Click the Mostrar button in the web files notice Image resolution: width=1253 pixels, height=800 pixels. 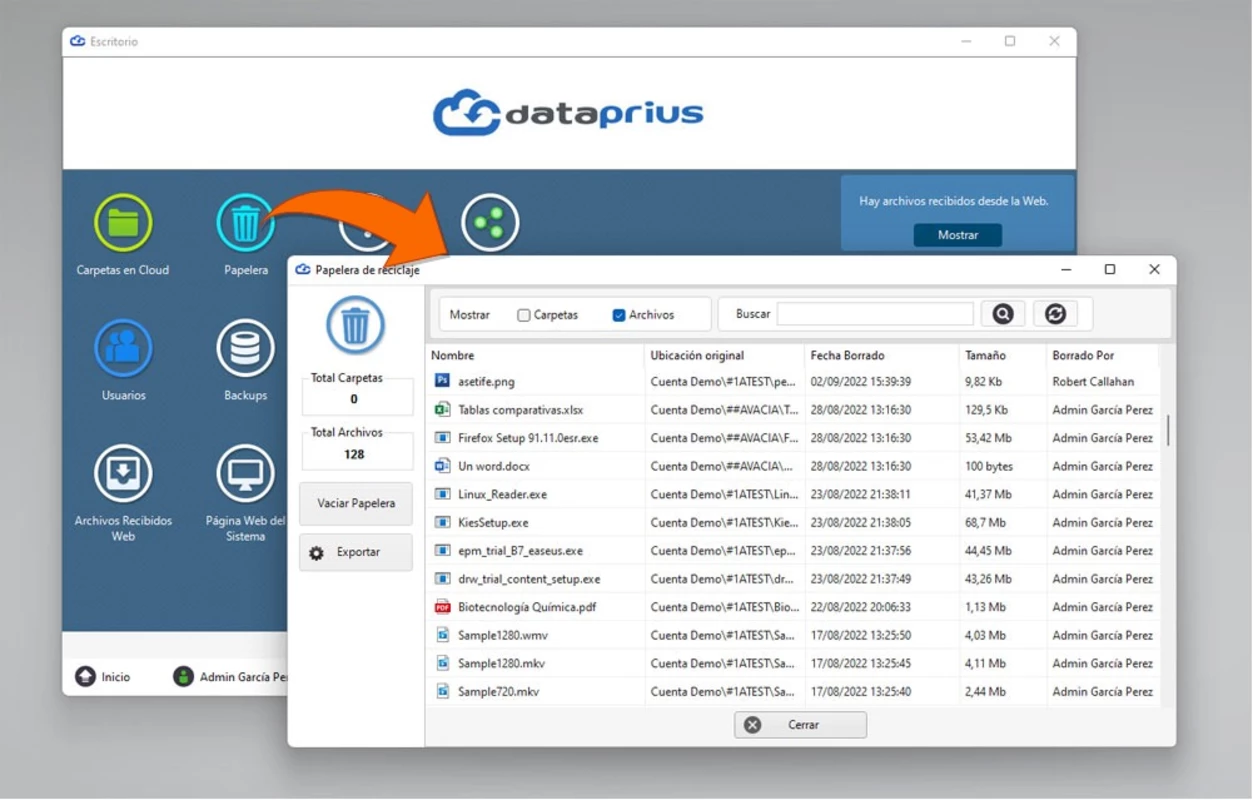click(x=957, y=235)
